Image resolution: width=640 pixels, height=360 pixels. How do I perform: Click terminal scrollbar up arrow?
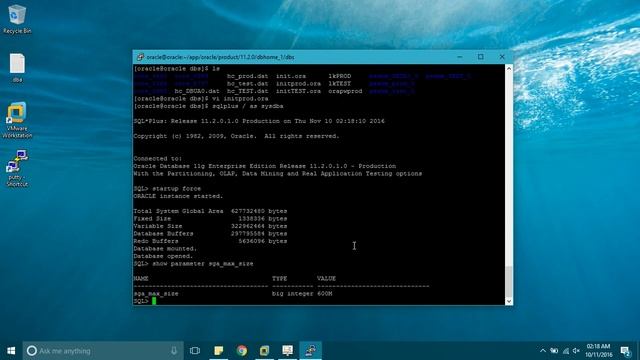coord(509,69)
